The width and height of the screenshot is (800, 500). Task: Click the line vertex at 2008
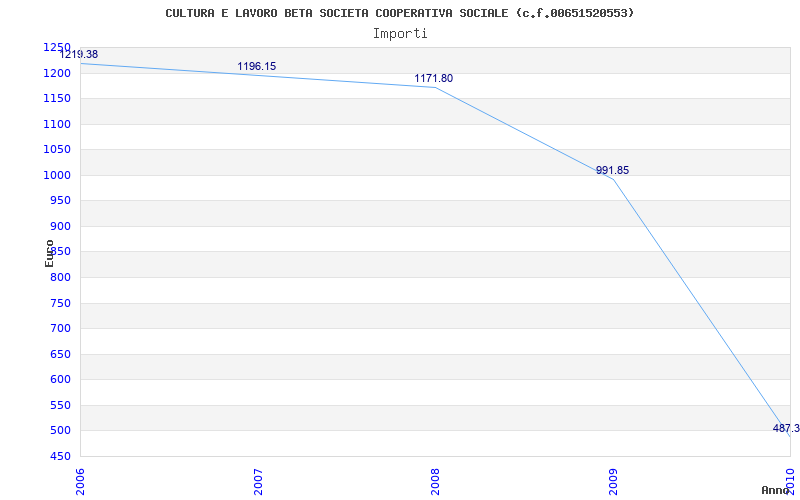[435, 87]
